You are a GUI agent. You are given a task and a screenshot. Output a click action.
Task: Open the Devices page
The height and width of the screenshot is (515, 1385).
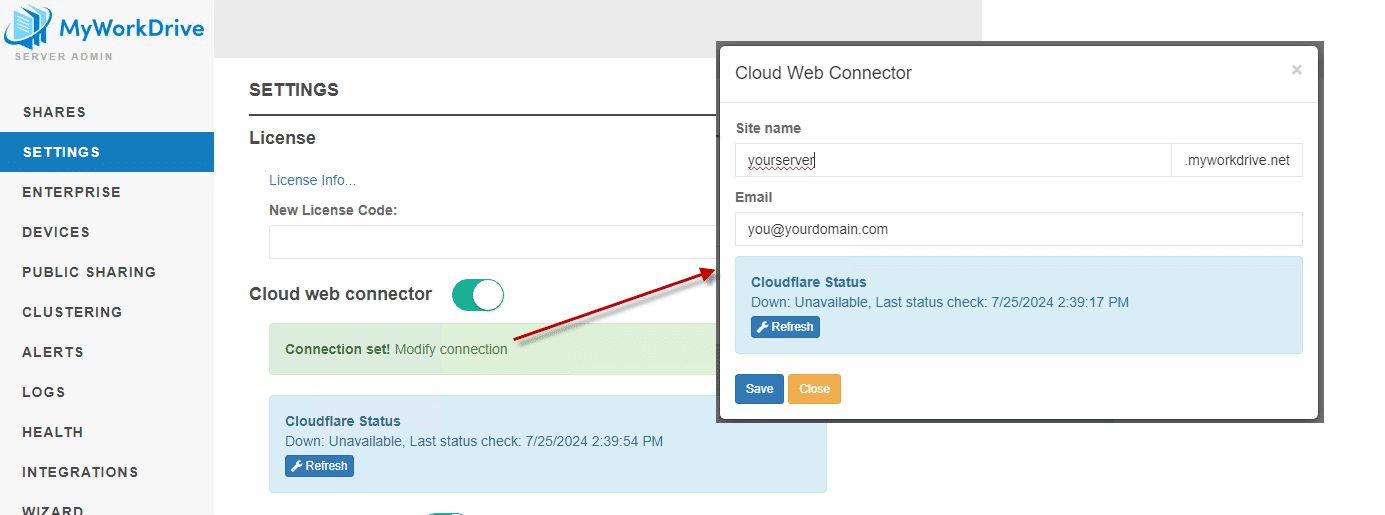pyautogui.click(x=56, y=232)
